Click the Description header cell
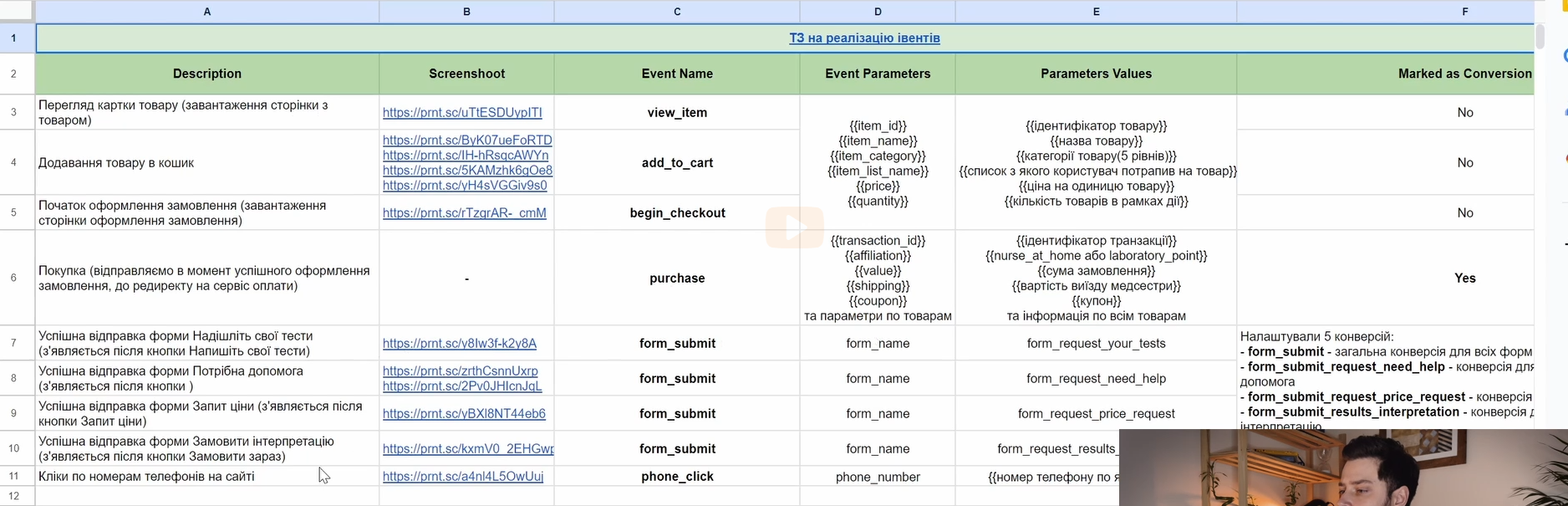The height and width of the screenshot is (506, 1568). coord(207,74)
